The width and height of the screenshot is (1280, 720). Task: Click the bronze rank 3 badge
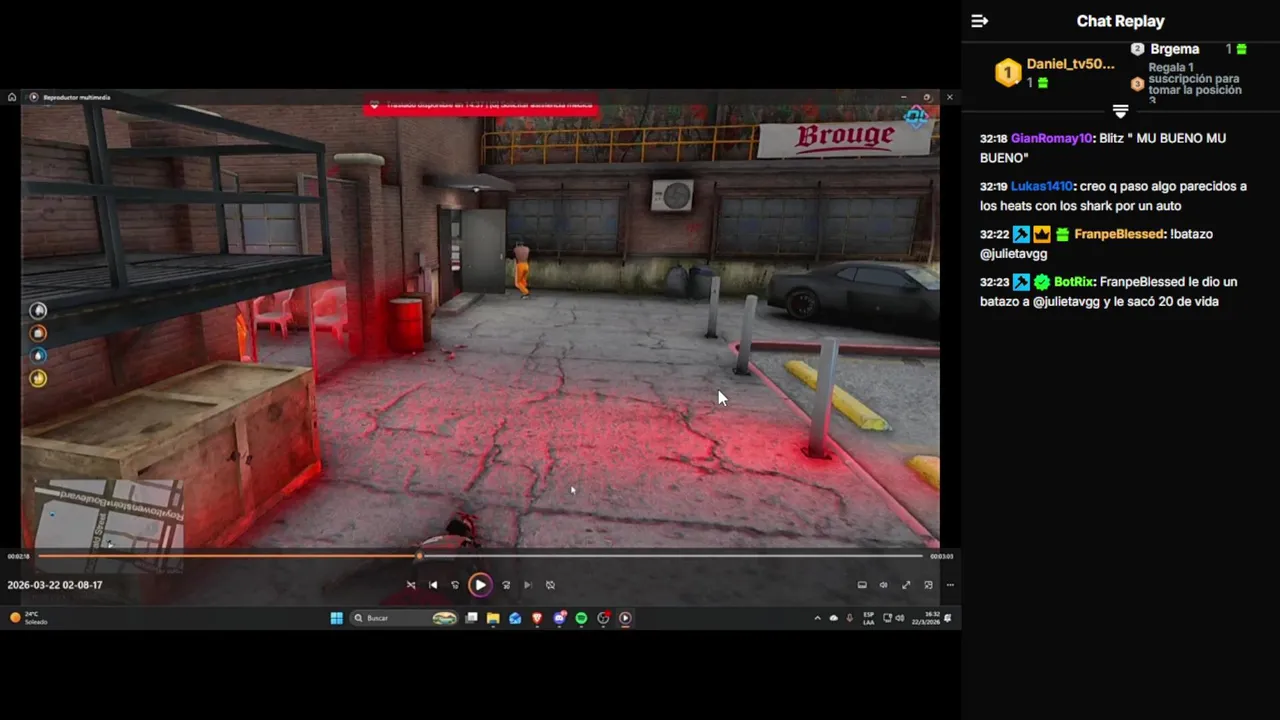click(x=1137, y=84)
